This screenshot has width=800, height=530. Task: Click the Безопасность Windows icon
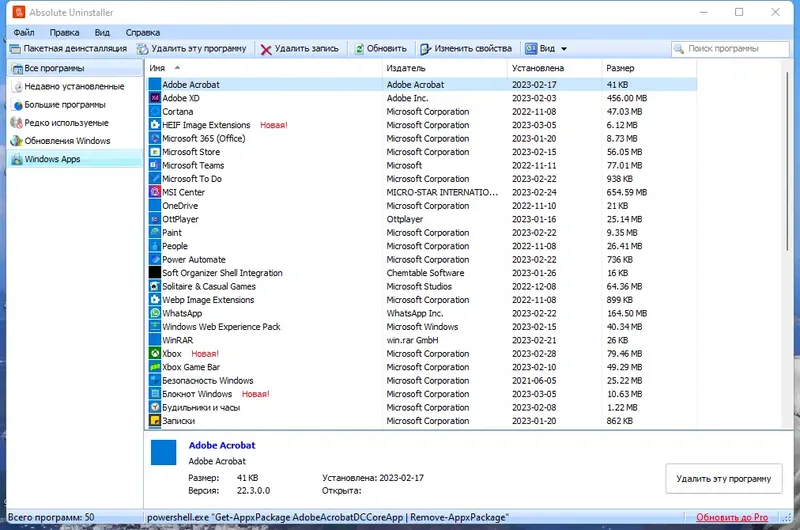coord(155,381)
